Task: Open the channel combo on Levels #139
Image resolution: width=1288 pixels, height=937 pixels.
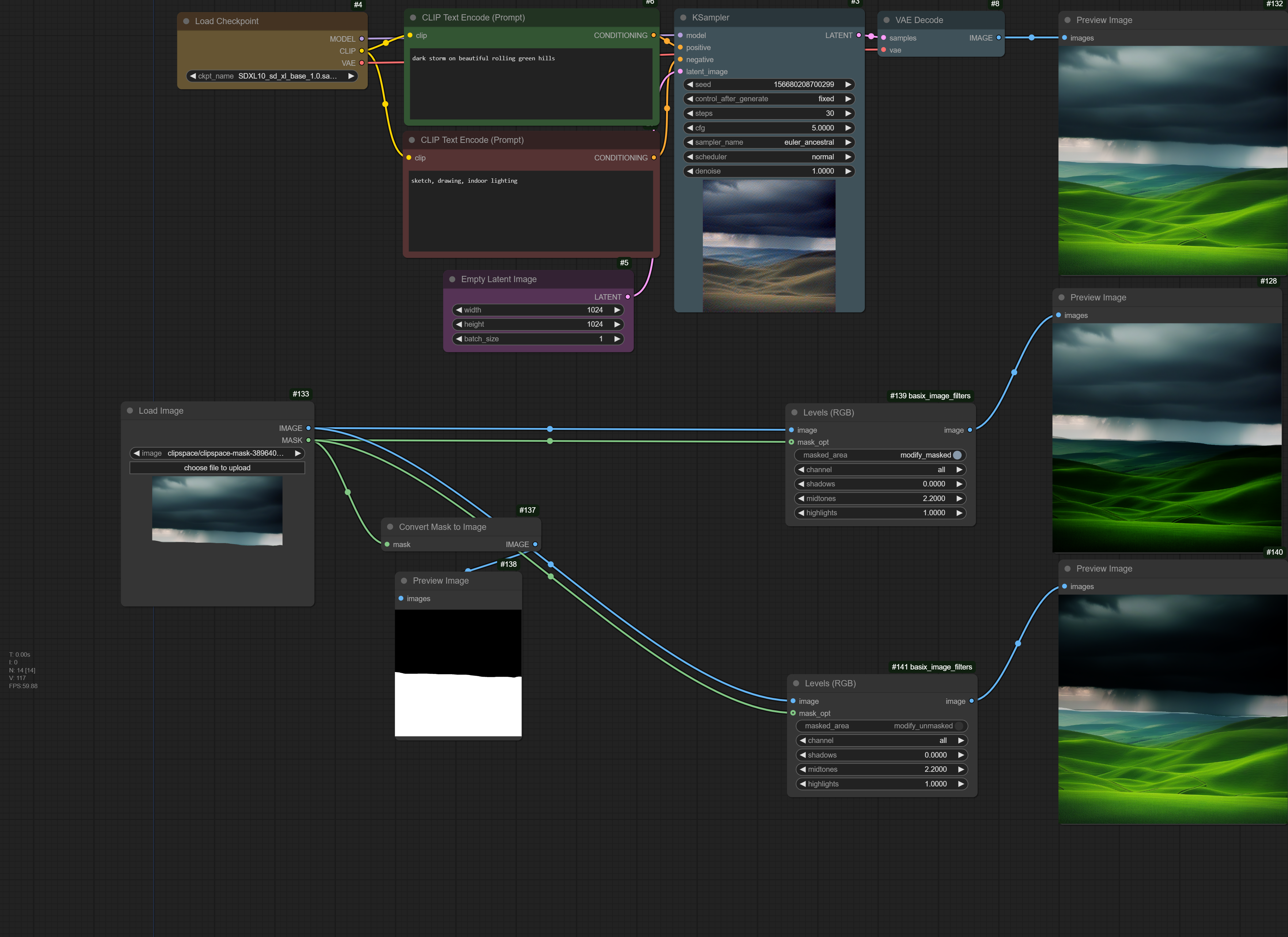Action: point(880,470)
